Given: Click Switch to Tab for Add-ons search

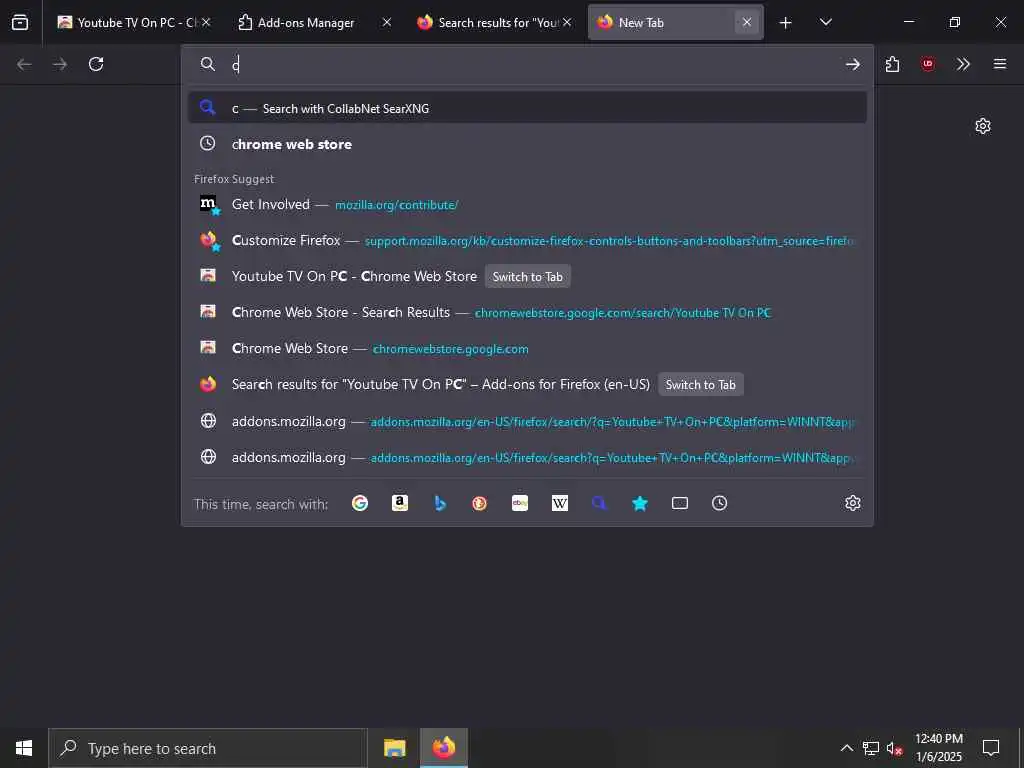Looking at the screenshot, I should click(700, 385).
